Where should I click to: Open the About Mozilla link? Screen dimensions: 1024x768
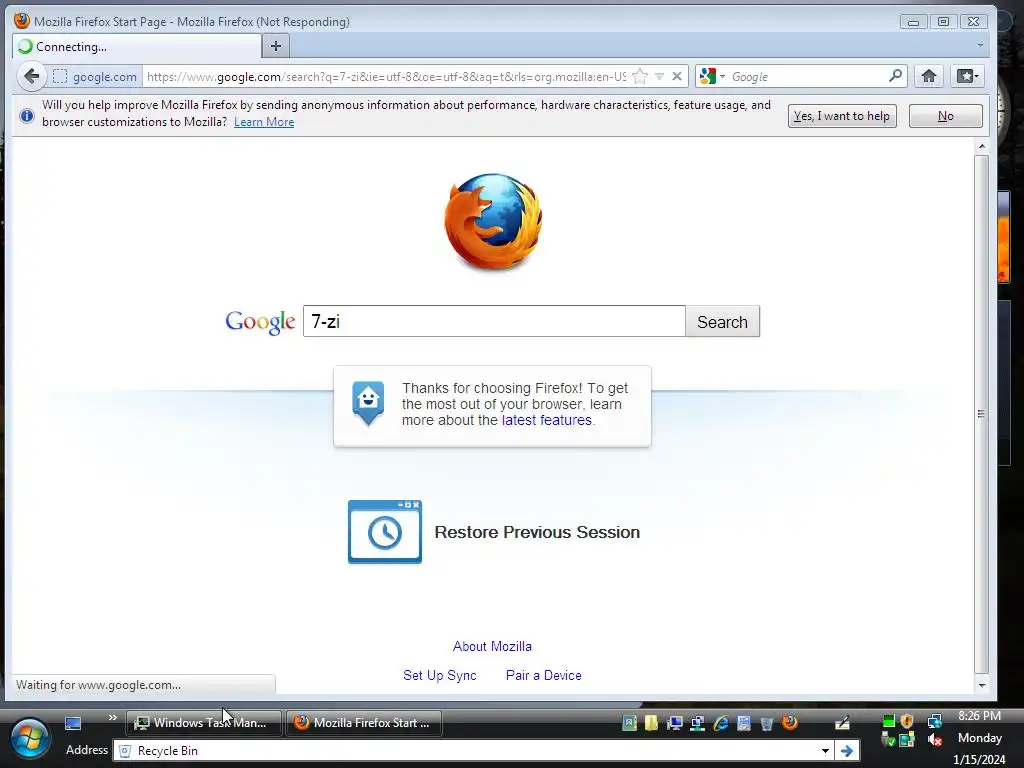click(492, 647)
